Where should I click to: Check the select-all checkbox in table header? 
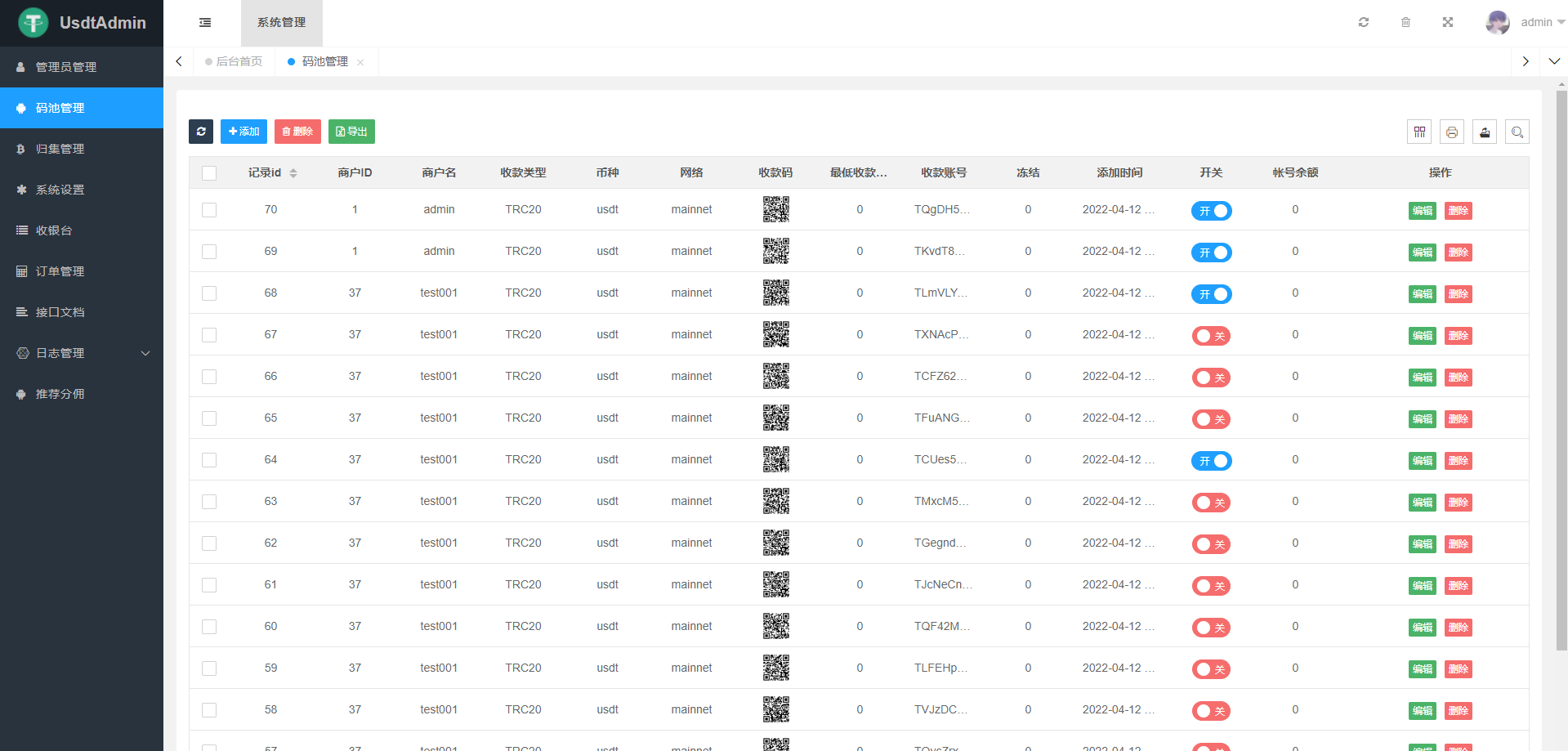click(209, 173)
